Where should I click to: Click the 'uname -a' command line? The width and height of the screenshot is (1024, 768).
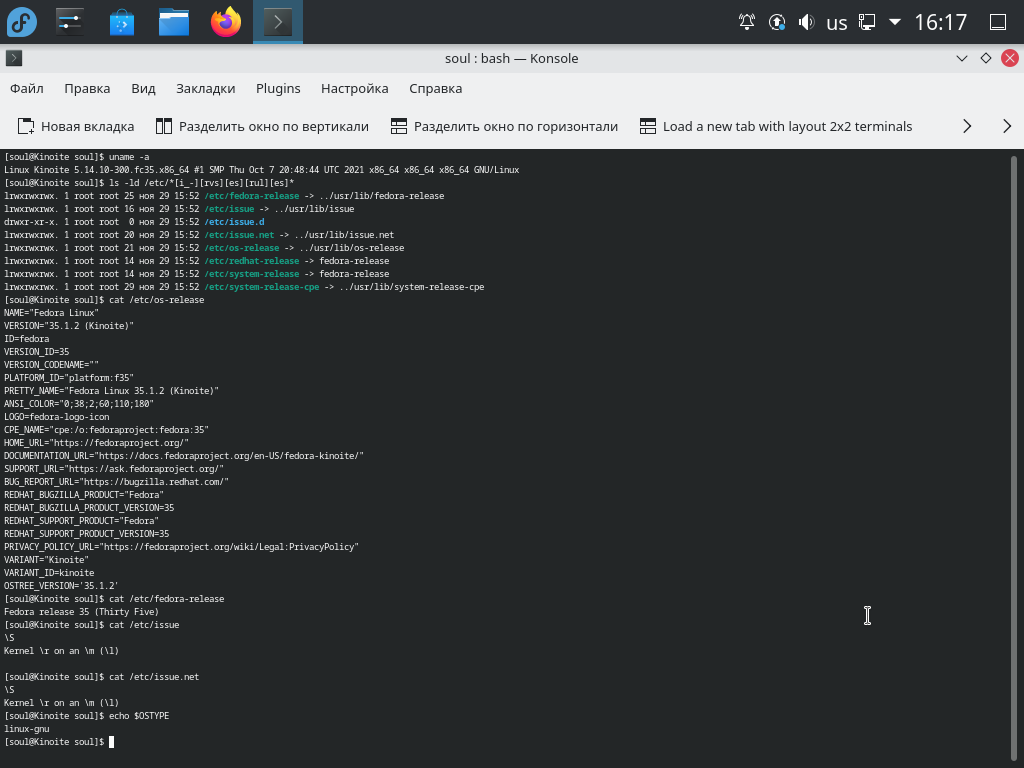coord(76,157)
